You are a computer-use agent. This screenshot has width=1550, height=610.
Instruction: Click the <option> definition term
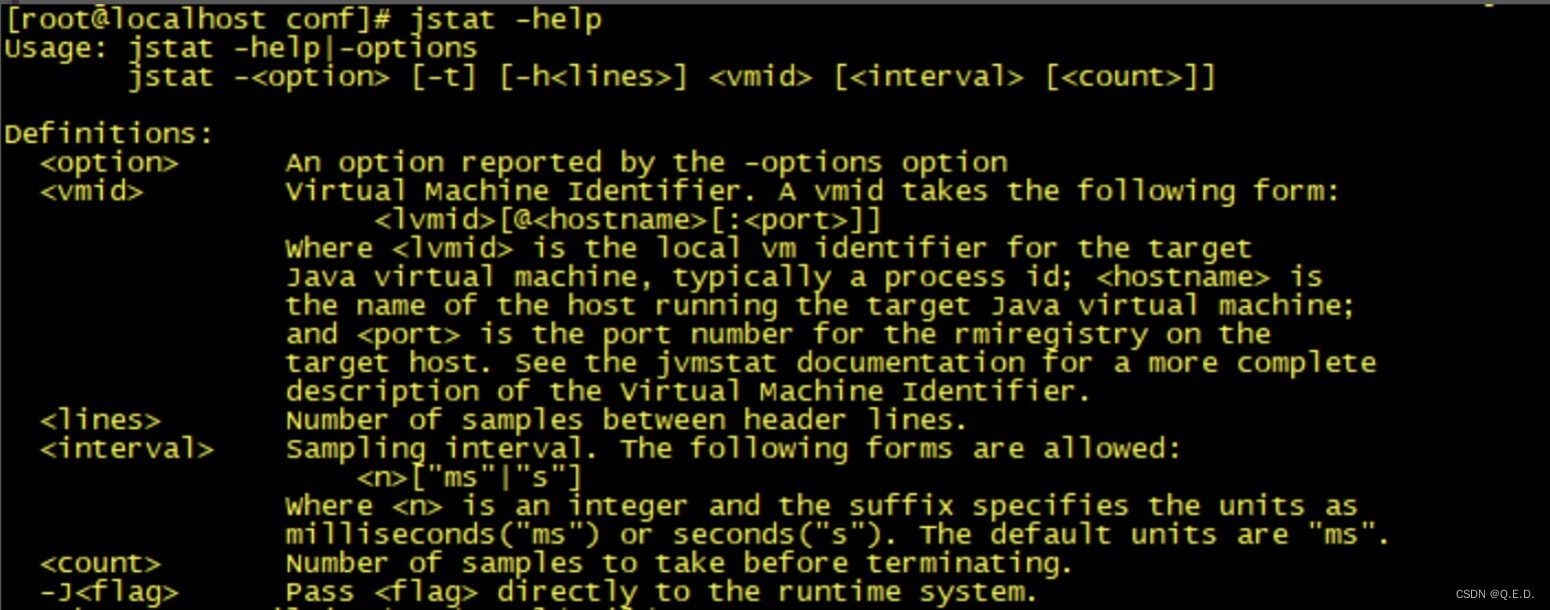click(109, 163)
